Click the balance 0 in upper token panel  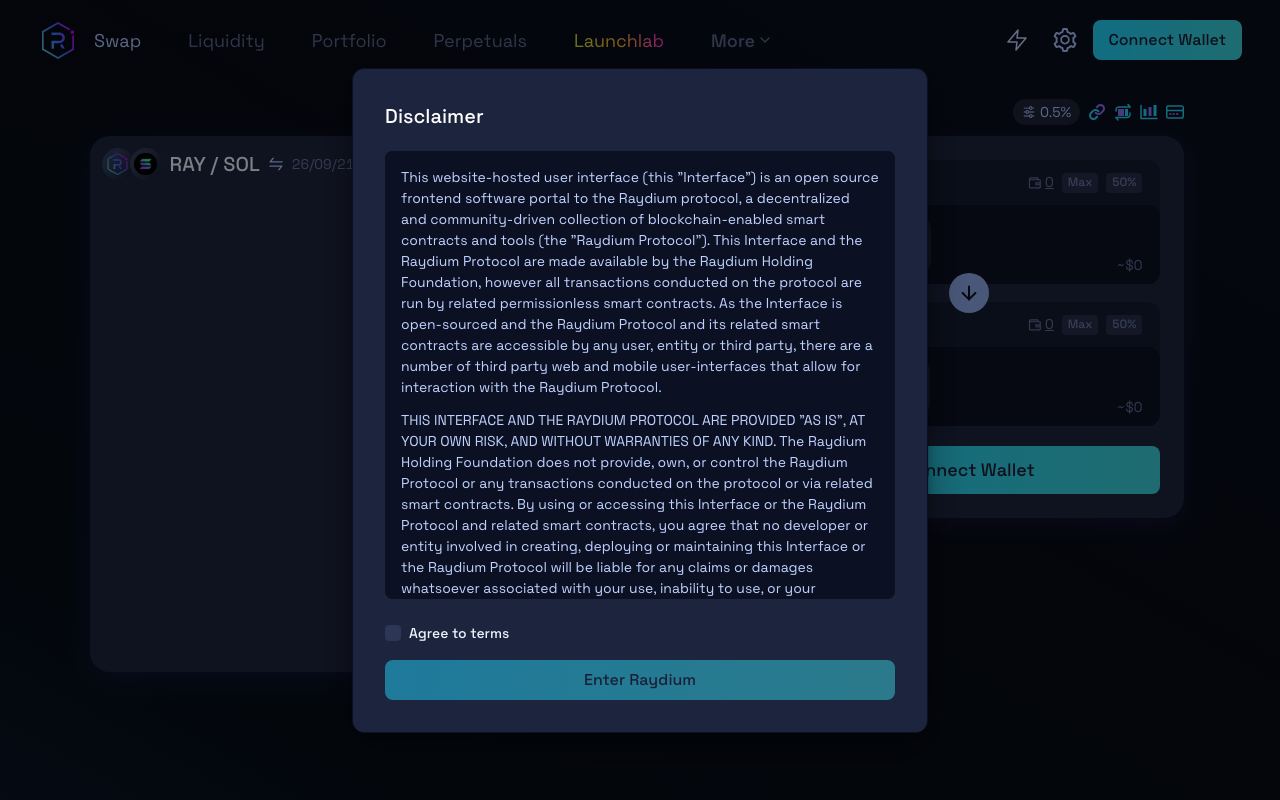point(1049,183)
